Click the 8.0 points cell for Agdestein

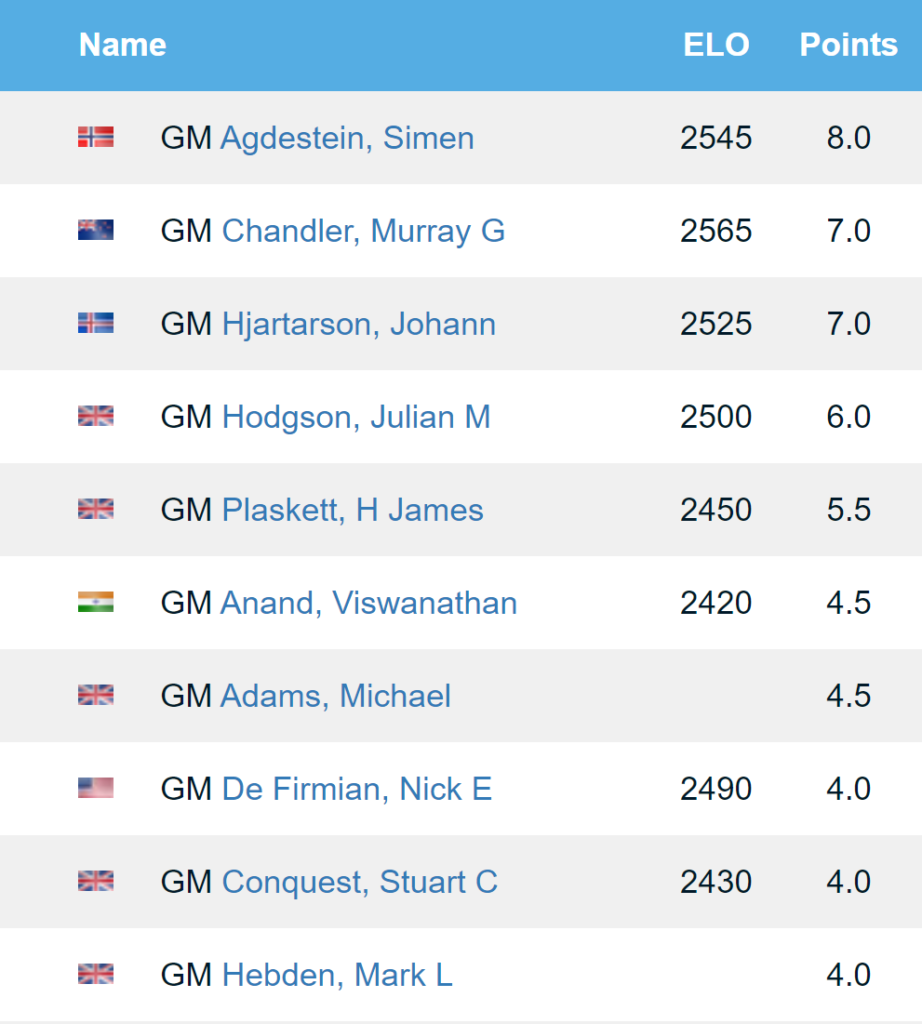tap(848, 138)
